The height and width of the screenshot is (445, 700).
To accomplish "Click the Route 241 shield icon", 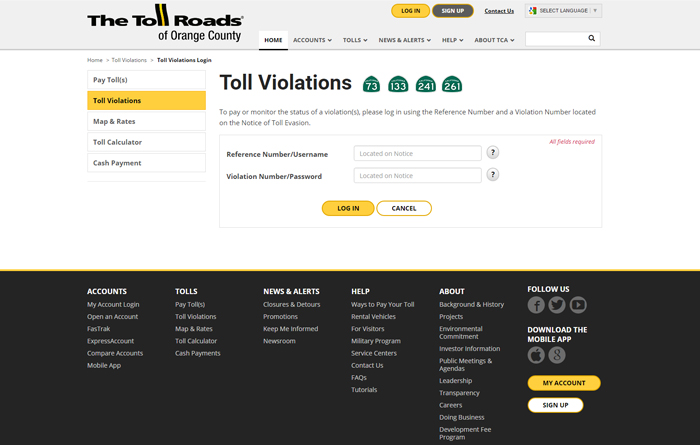I will [x=425, y=84].
